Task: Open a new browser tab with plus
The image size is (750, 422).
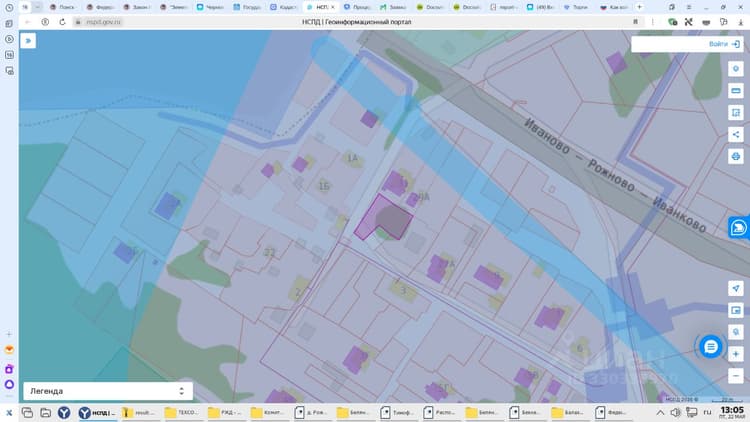Action: click(640, 7)
